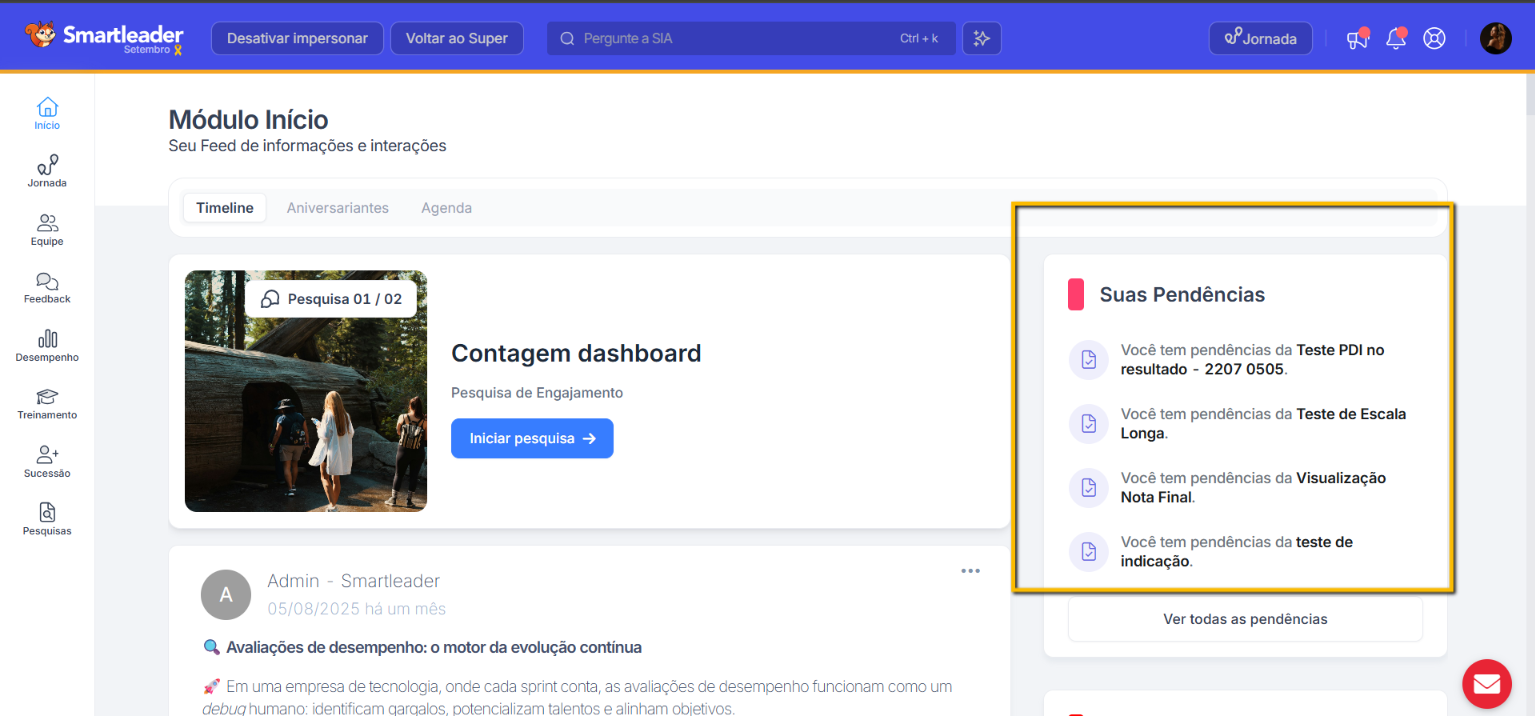Open the notifications bell

point(1395,39)
